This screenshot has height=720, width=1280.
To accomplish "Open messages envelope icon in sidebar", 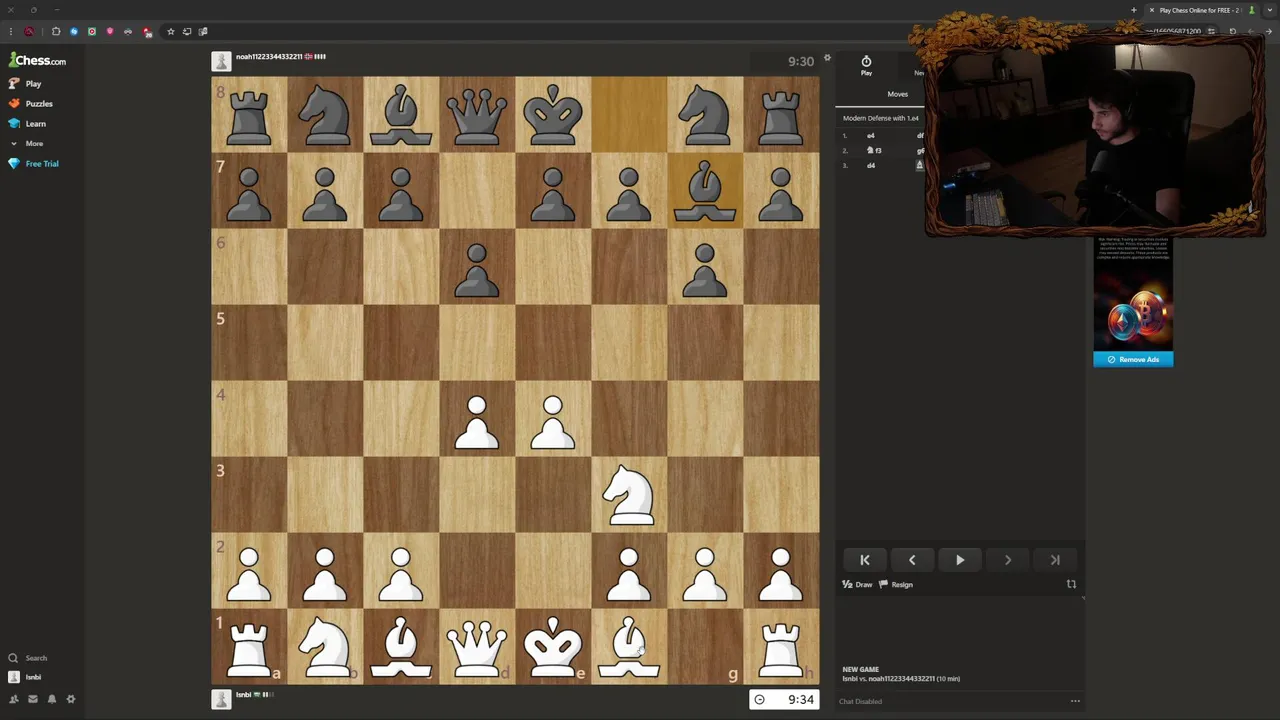I will pyautogui.click(x=33, y=699).
